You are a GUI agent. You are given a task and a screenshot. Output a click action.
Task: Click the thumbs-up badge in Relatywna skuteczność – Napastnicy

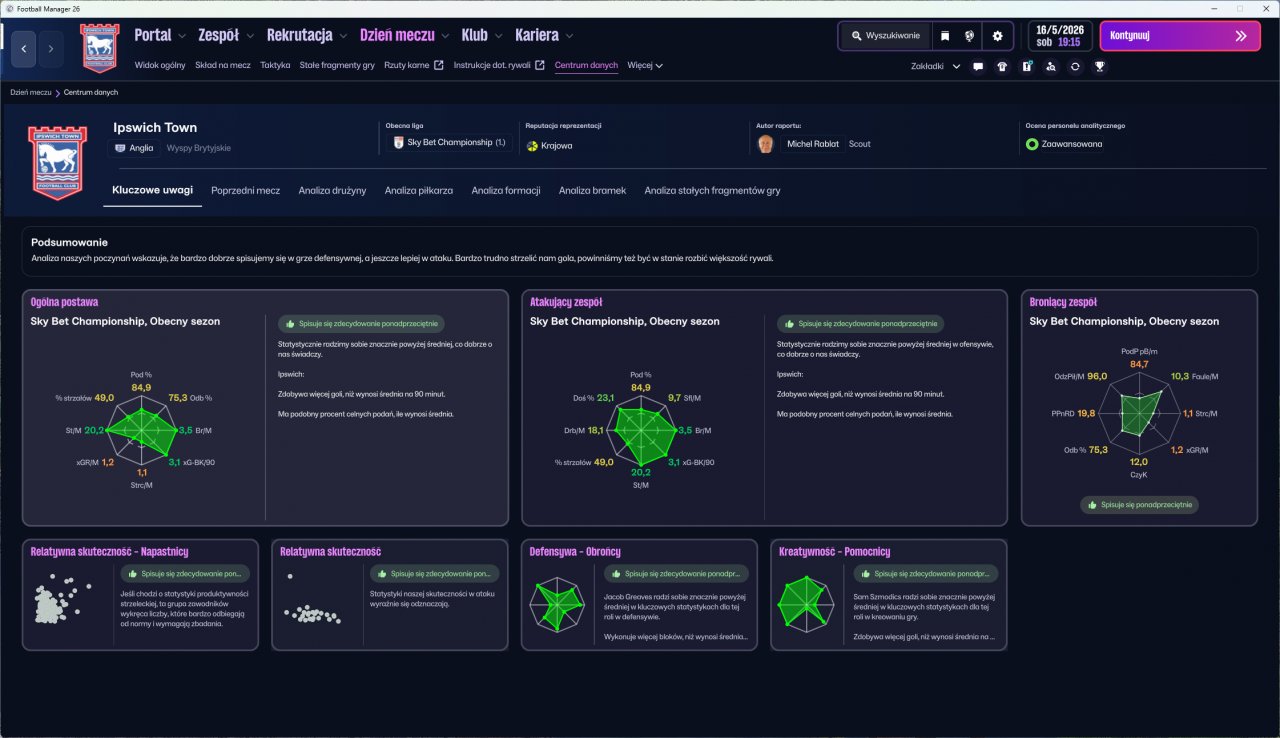click(185, 574)
